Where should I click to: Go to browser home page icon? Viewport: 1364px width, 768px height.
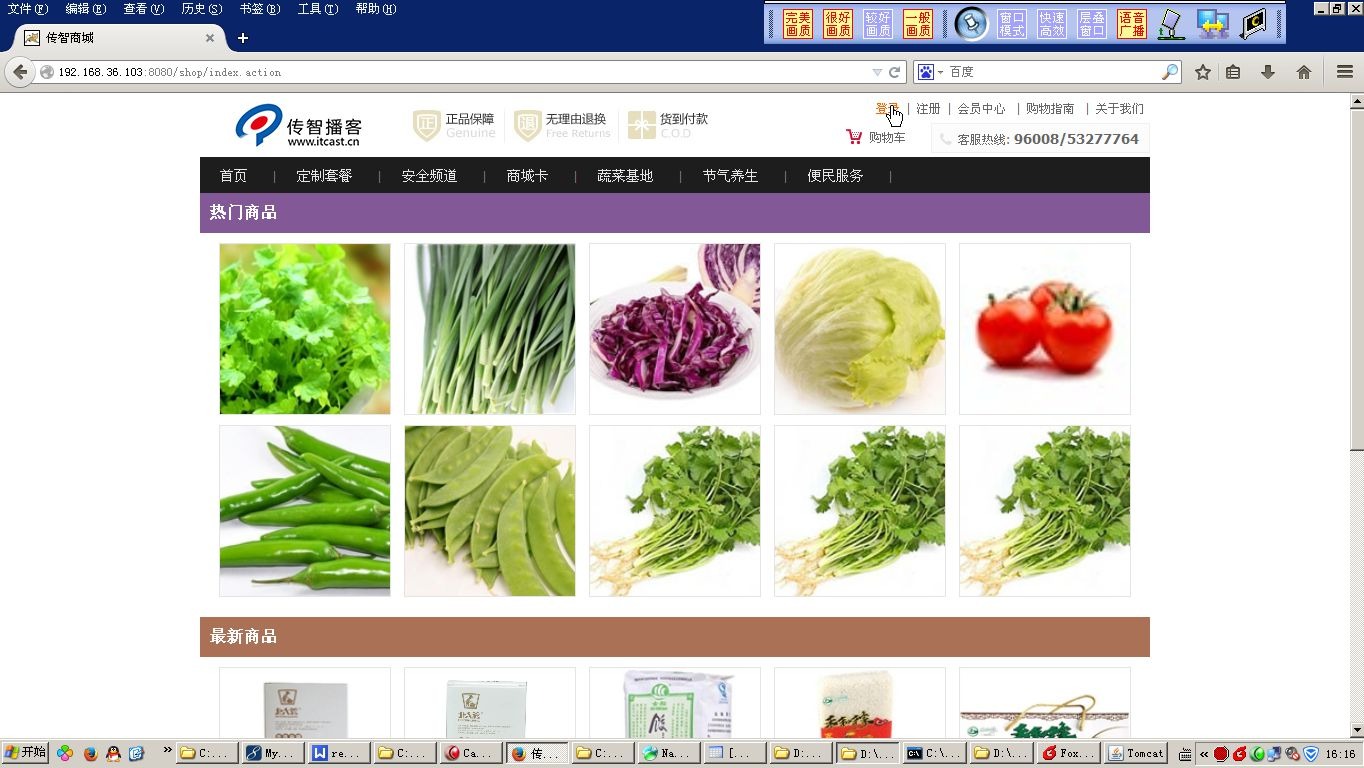point(1303,72)
